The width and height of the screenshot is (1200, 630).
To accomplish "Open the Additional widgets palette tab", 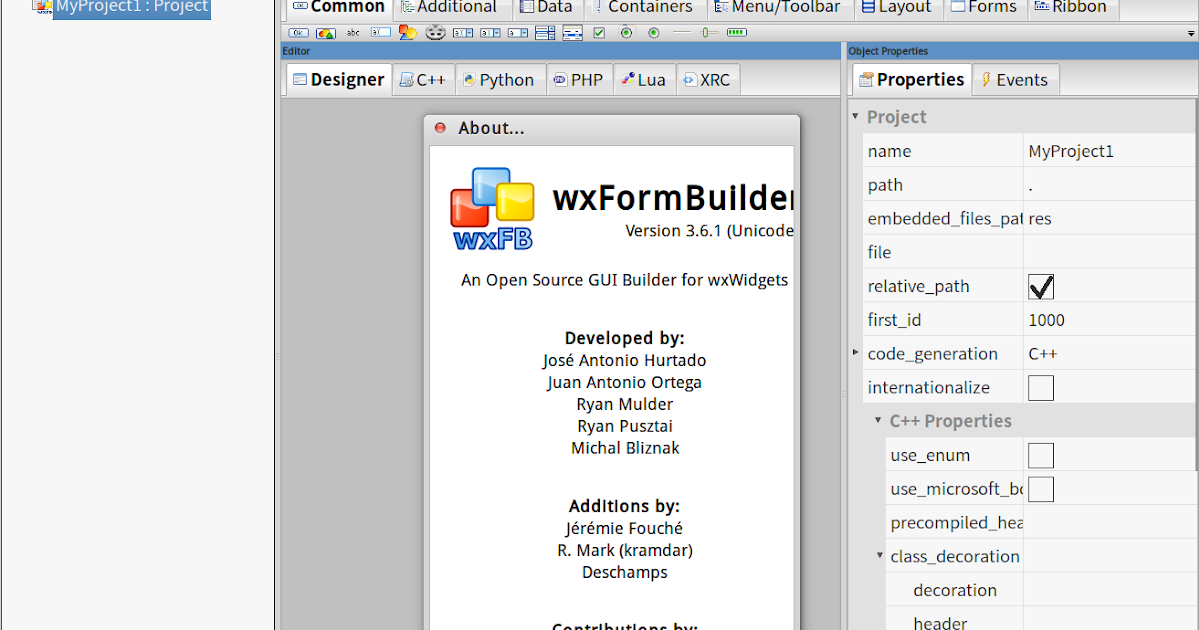I will coord(448,7).
